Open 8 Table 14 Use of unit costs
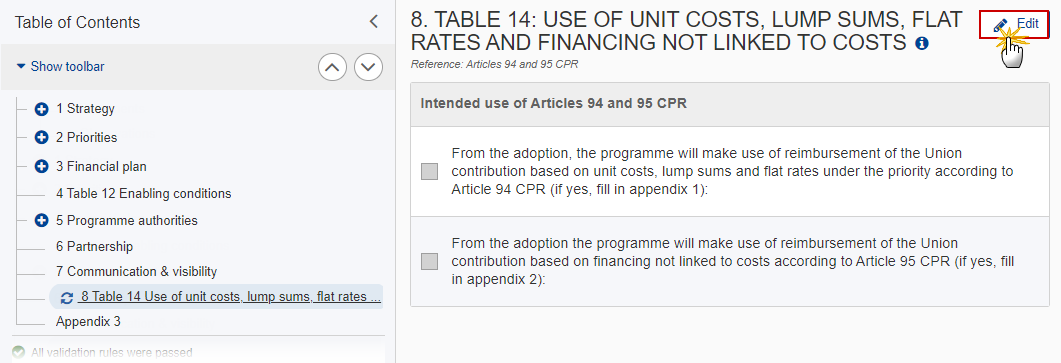Screen dimensions: 1061x363 point(229,297)
